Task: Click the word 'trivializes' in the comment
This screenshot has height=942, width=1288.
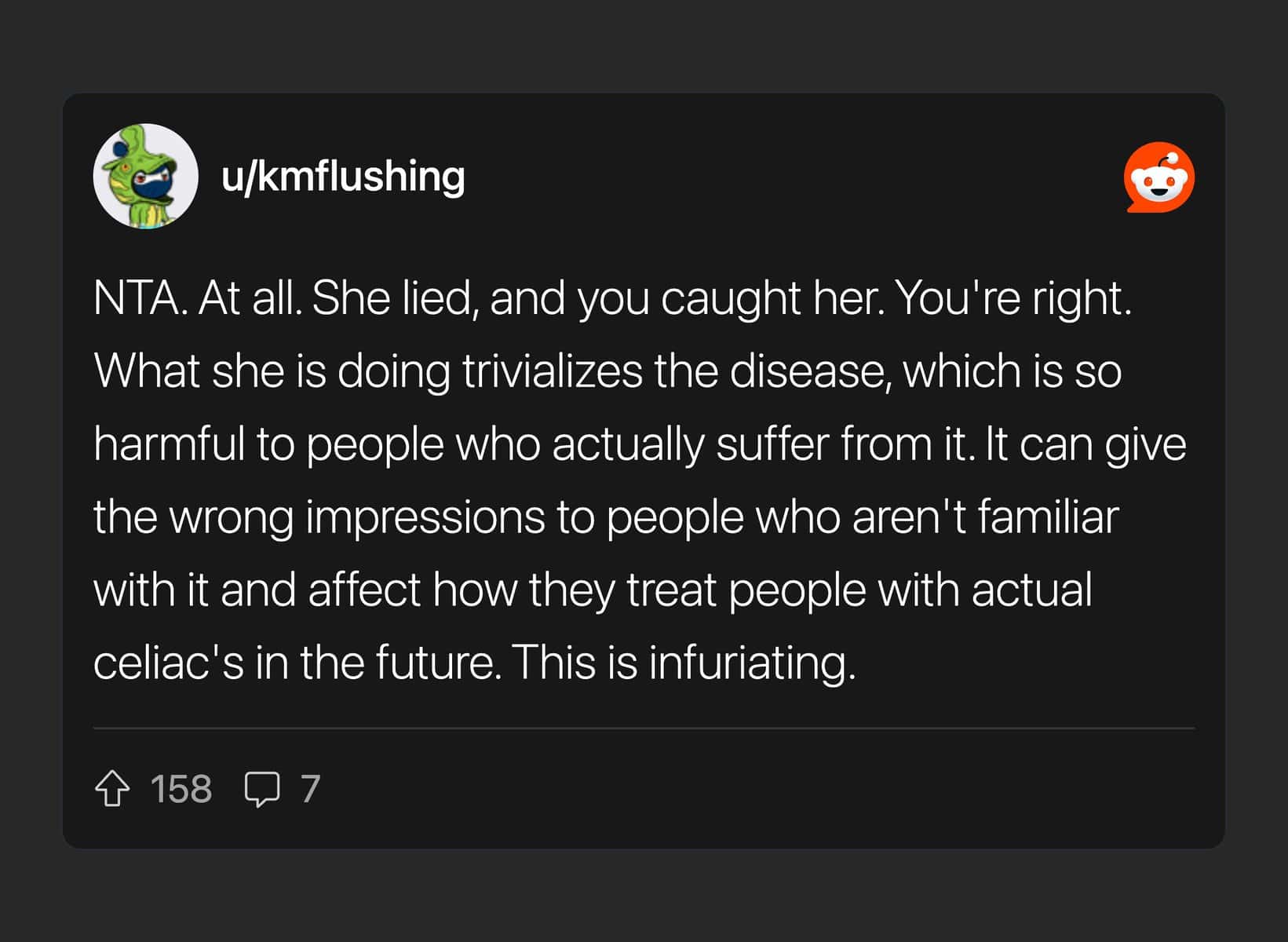Action: (x=552, y=371)
